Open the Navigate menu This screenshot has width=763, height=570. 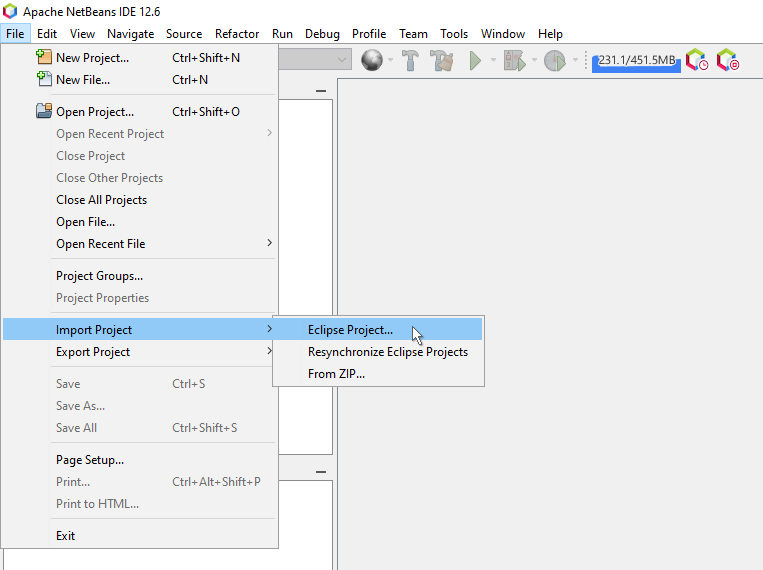[130, 34]
